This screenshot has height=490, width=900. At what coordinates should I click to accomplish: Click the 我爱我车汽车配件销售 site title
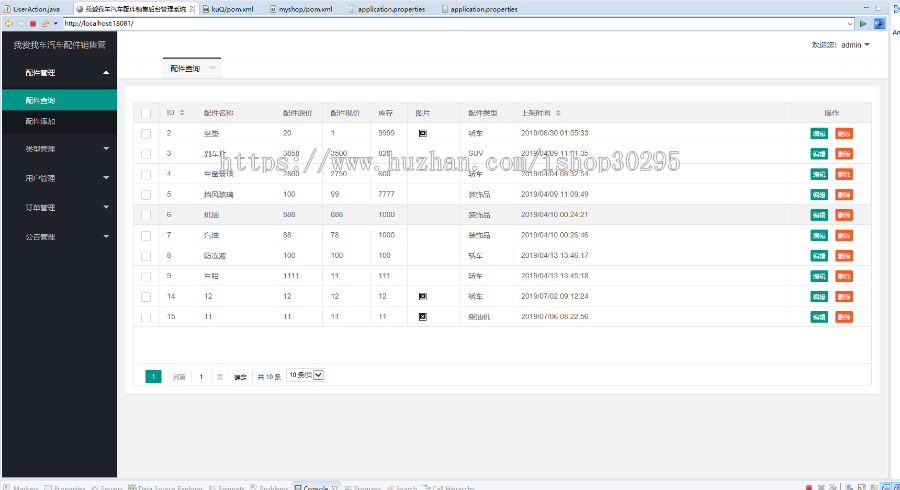pos(60,45)
